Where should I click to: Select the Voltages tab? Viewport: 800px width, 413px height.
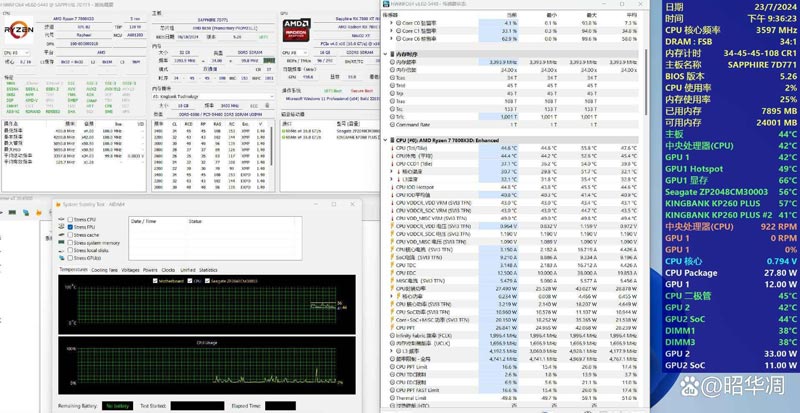[129, 269]
